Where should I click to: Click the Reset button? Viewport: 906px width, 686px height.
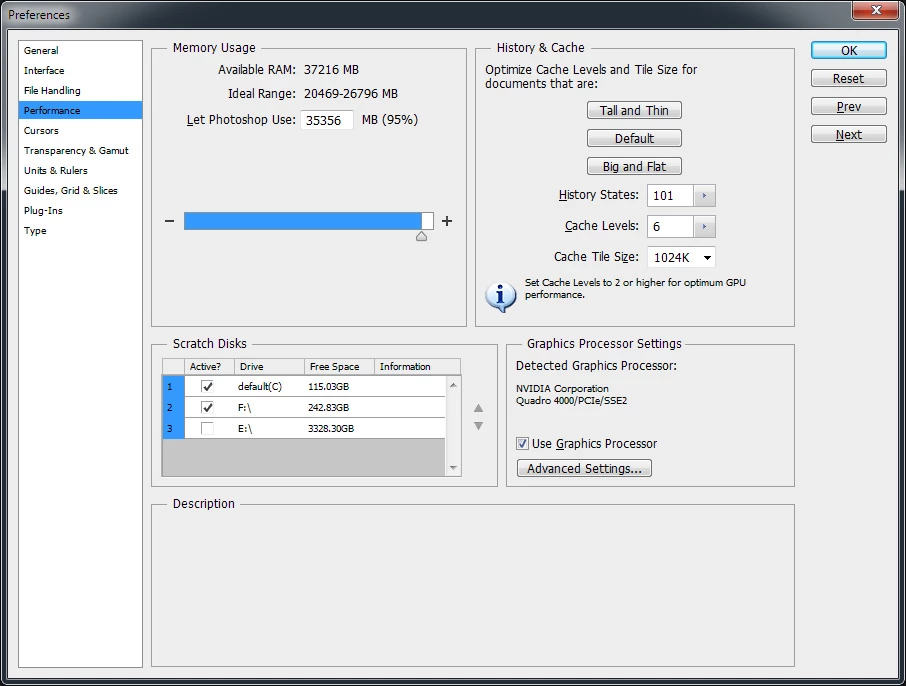click(848, 79)
